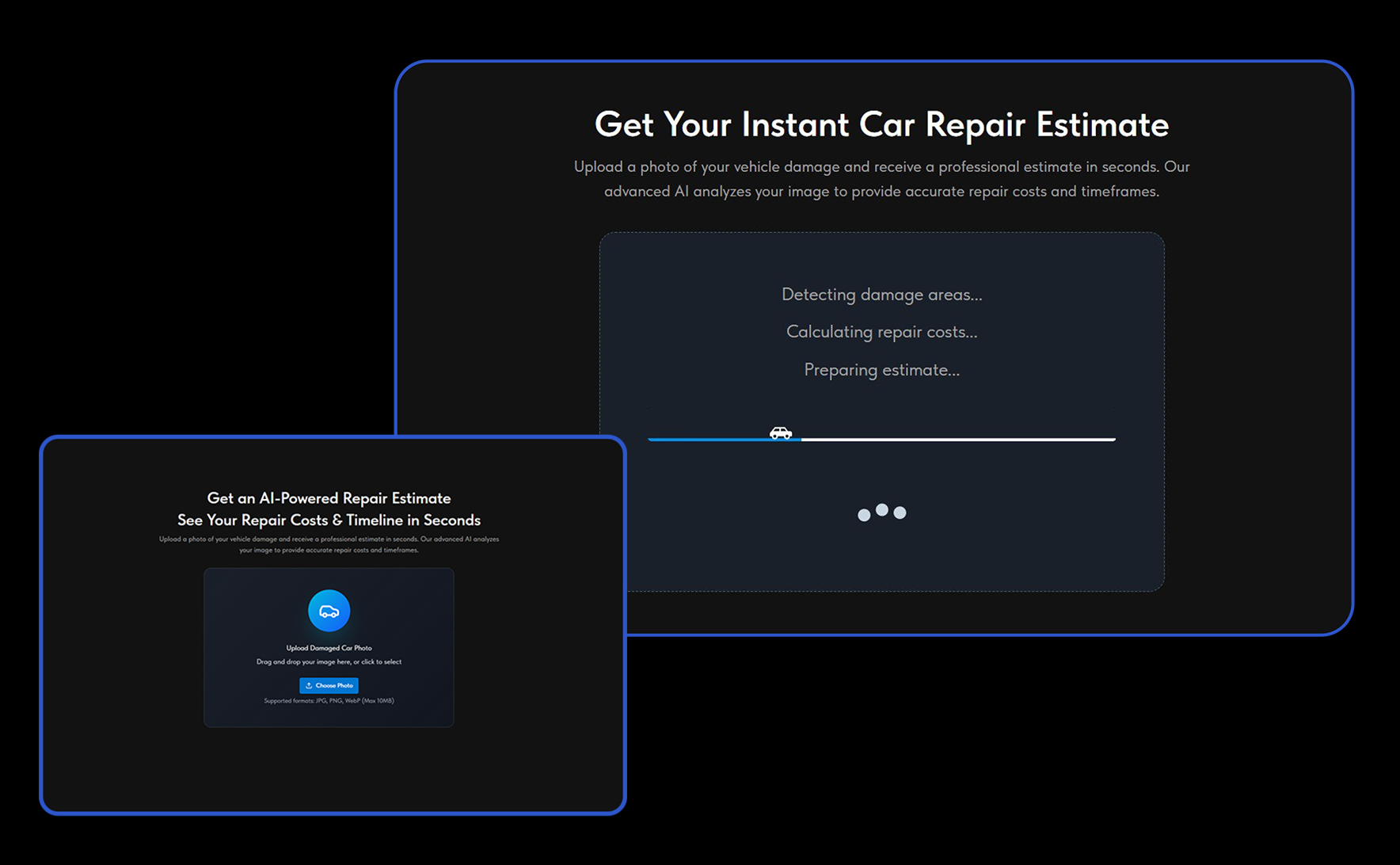Click the white car on the progress bar
The image size is (1400, 865).
coord(781,432)
